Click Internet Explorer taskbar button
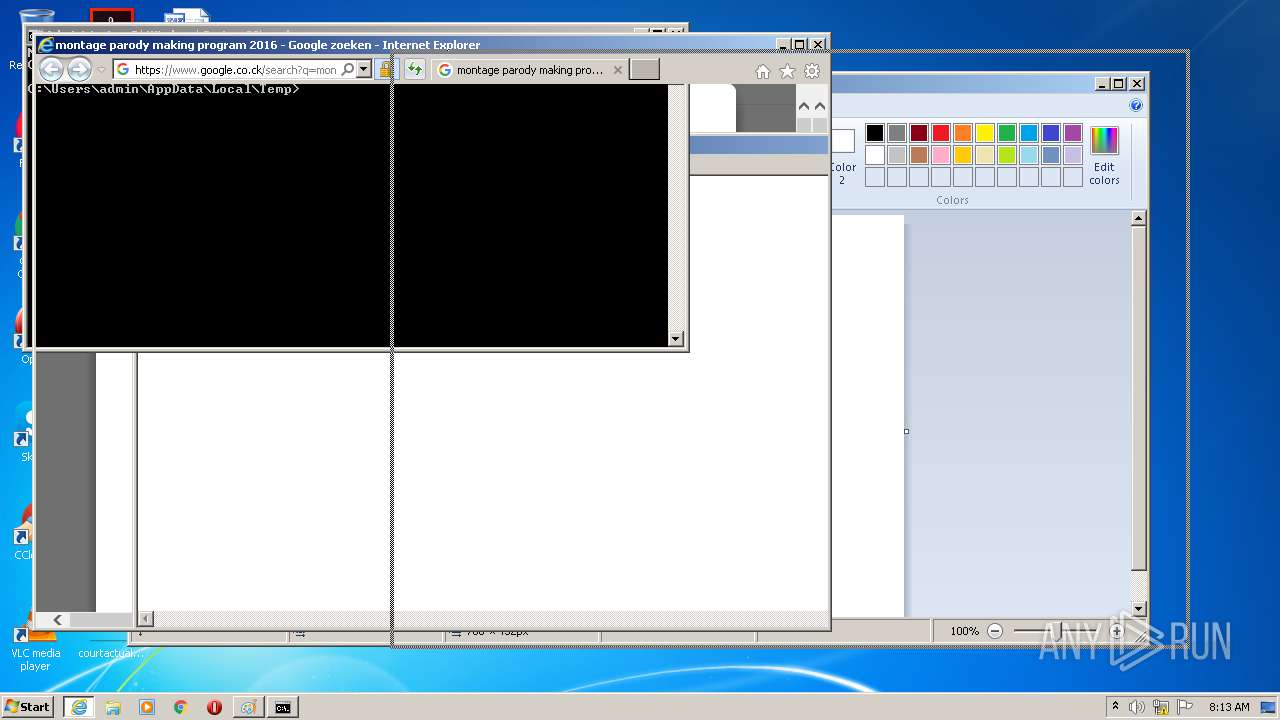The height and width of the screenshot is (720, 1280). [79, 707]
